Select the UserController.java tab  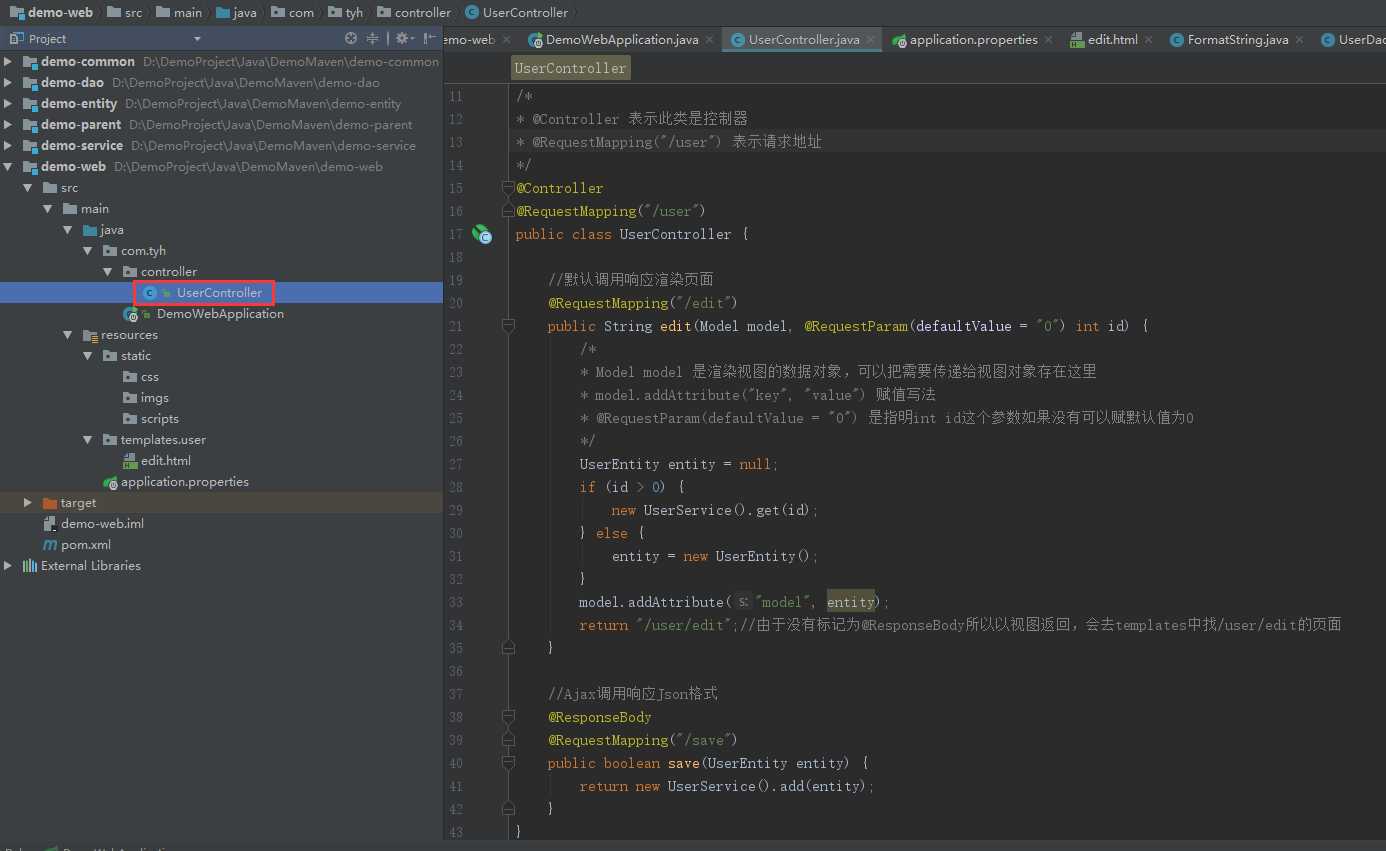(804, 40)
